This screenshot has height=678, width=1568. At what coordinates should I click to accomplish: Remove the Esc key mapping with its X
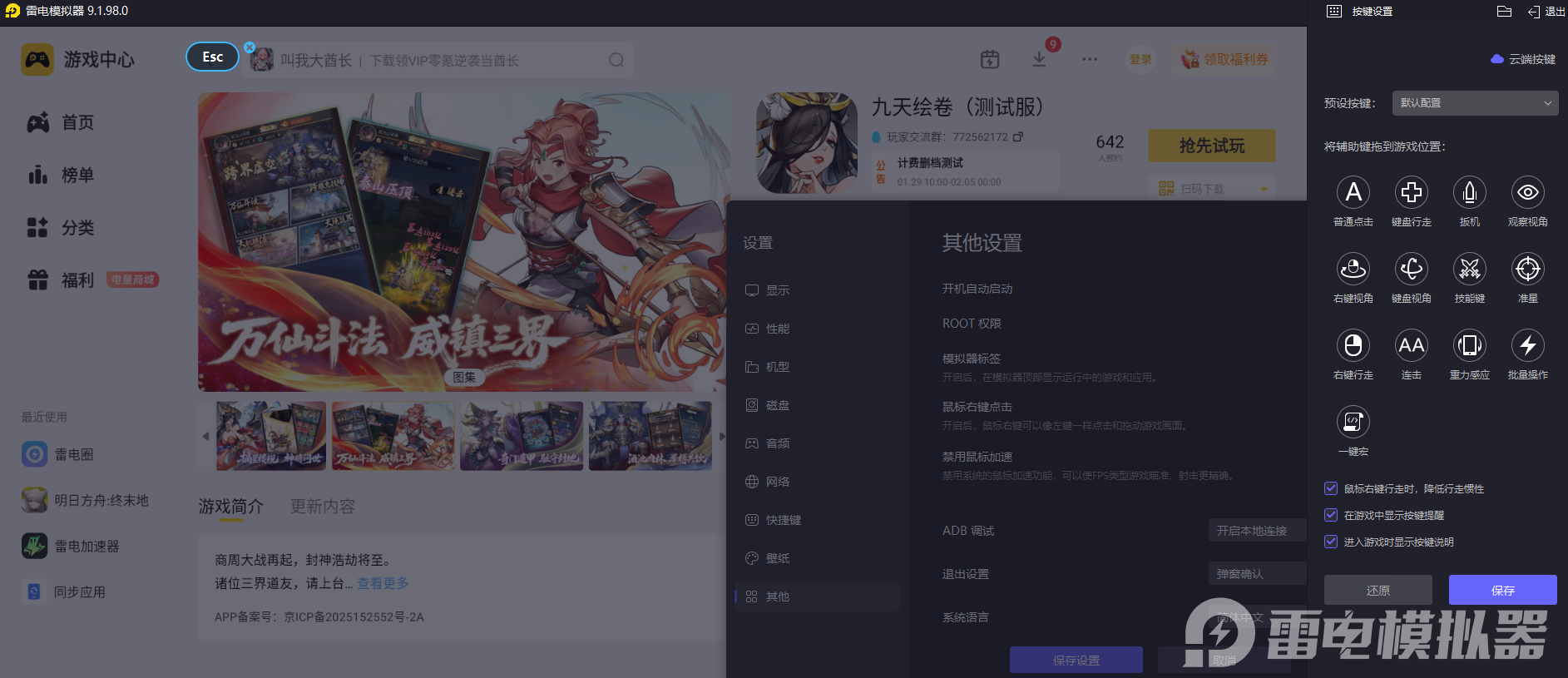(x=250, y=47)
